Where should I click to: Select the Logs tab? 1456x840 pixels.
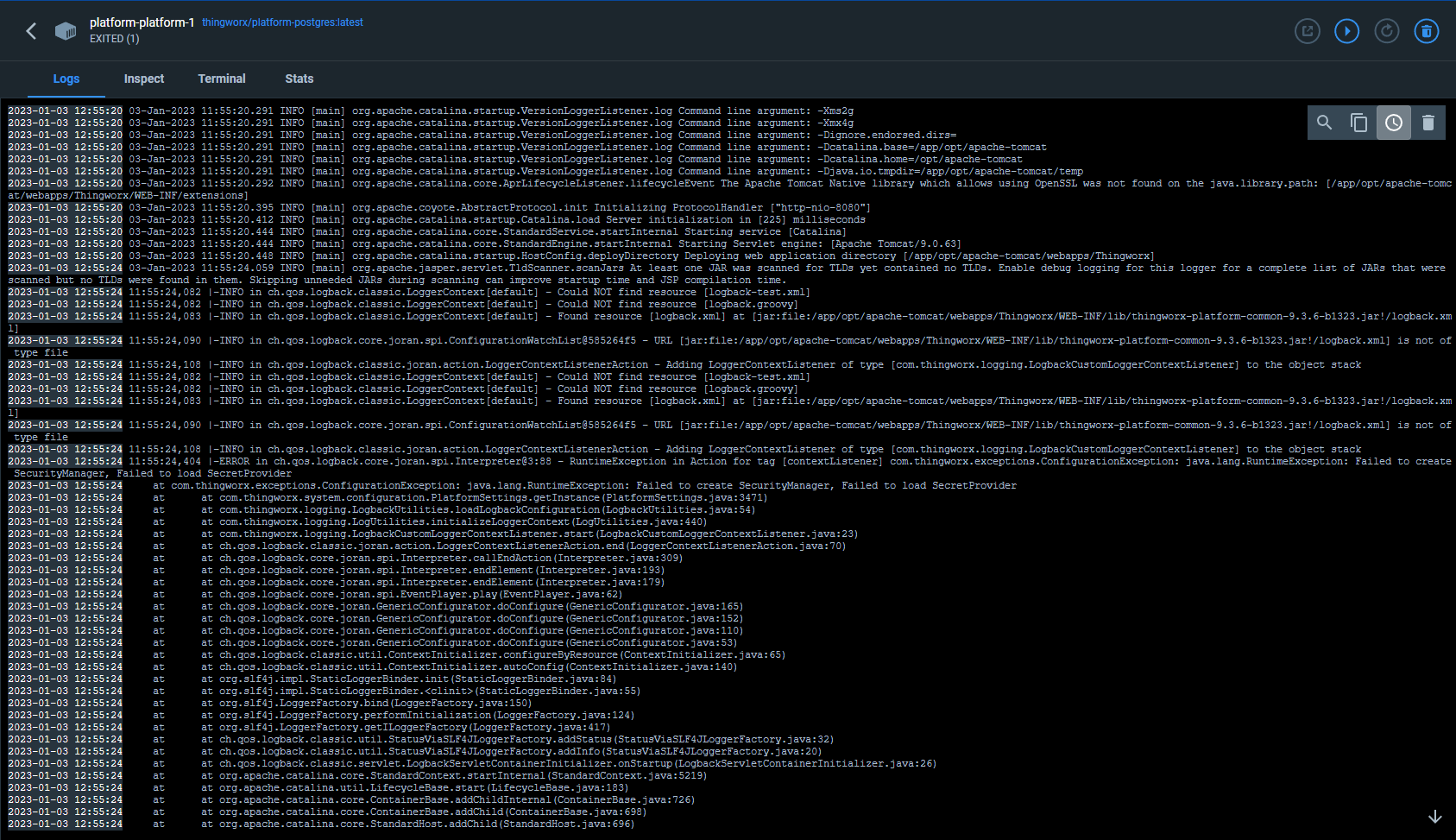click(66, 79)
